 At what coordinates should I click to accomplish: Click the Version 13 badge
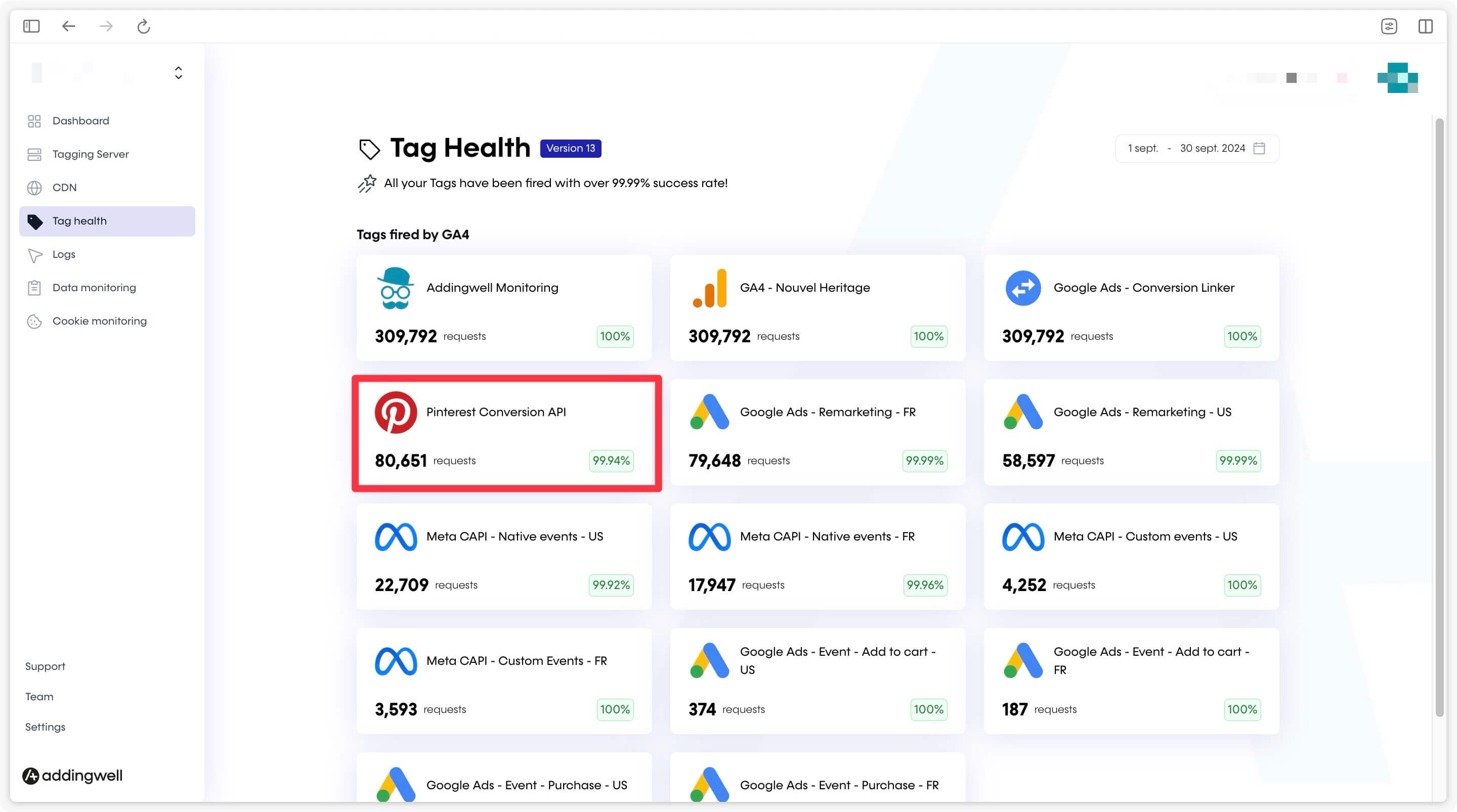570,148
